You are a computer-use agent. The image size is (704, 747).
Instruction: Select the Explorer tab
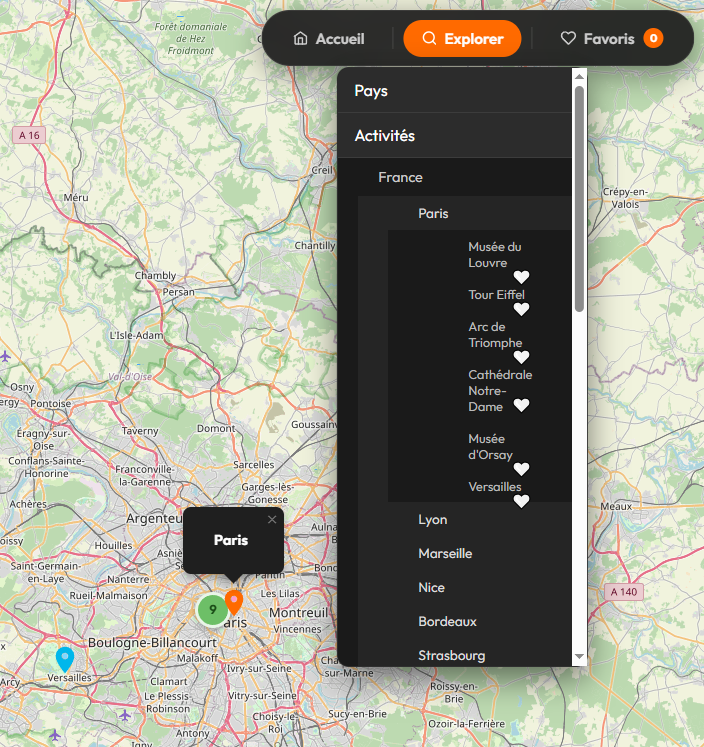click(x=462, y=39)
